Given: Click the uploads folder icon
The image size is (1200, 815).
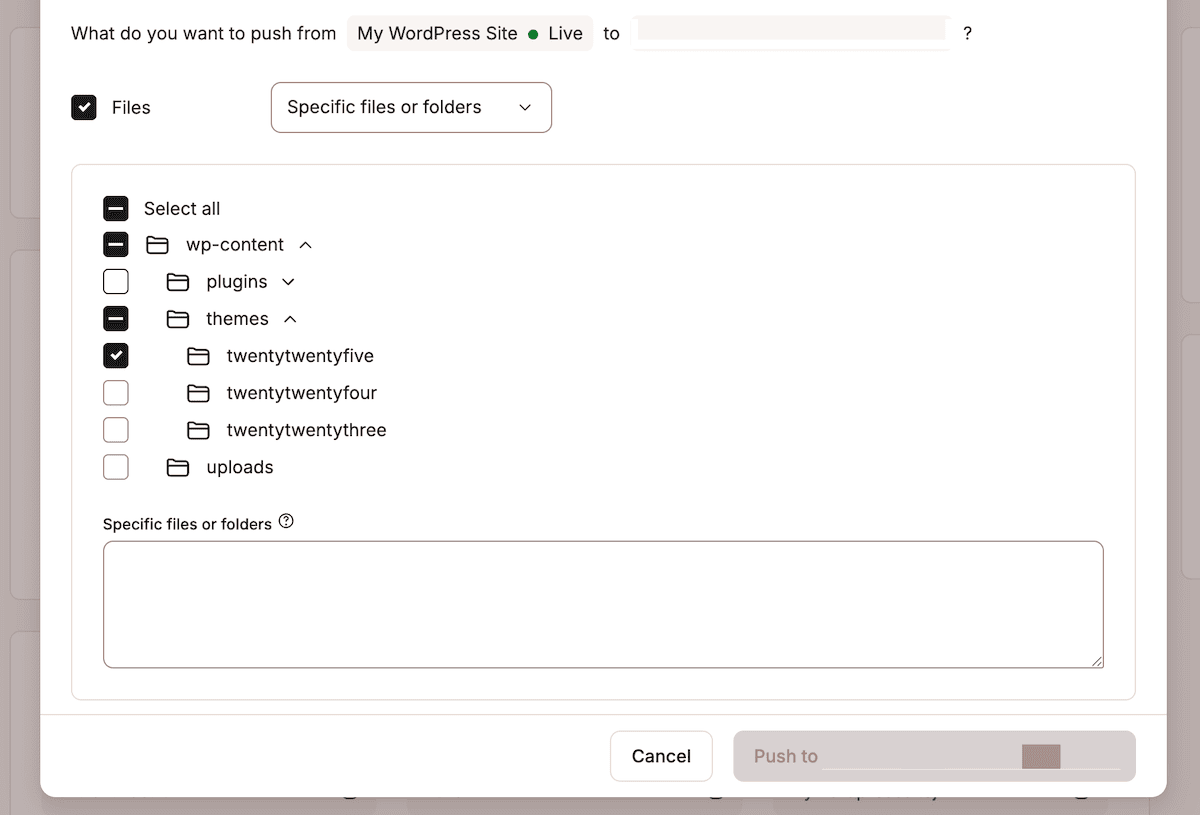Looking at the screenshot, I should click(x=177, y=467).
